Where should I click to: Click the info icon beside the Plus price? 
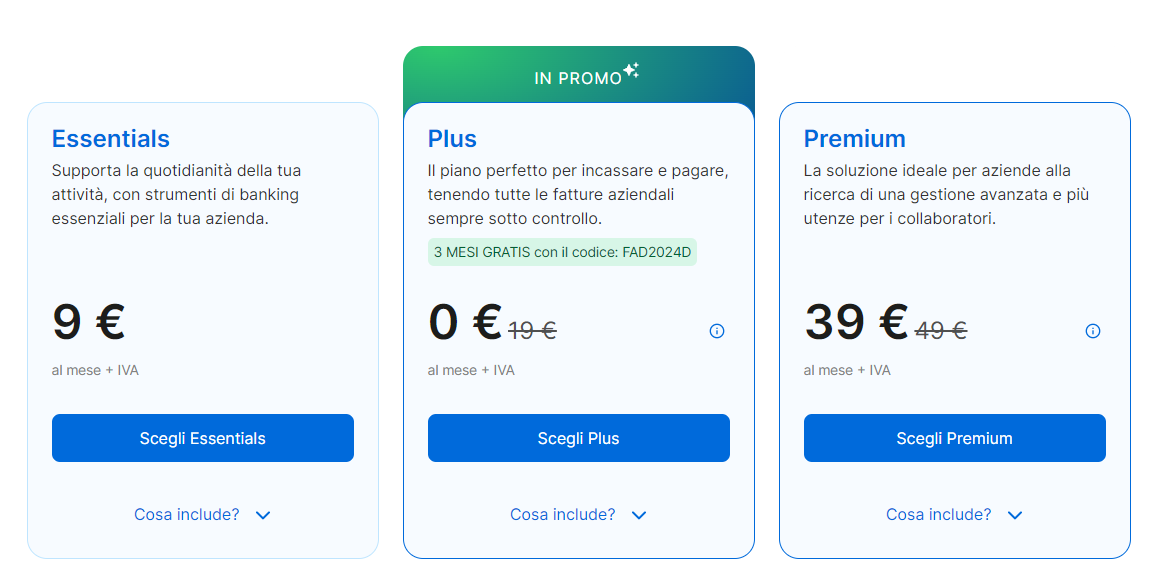pyautogui.click(x=716, y=331)
